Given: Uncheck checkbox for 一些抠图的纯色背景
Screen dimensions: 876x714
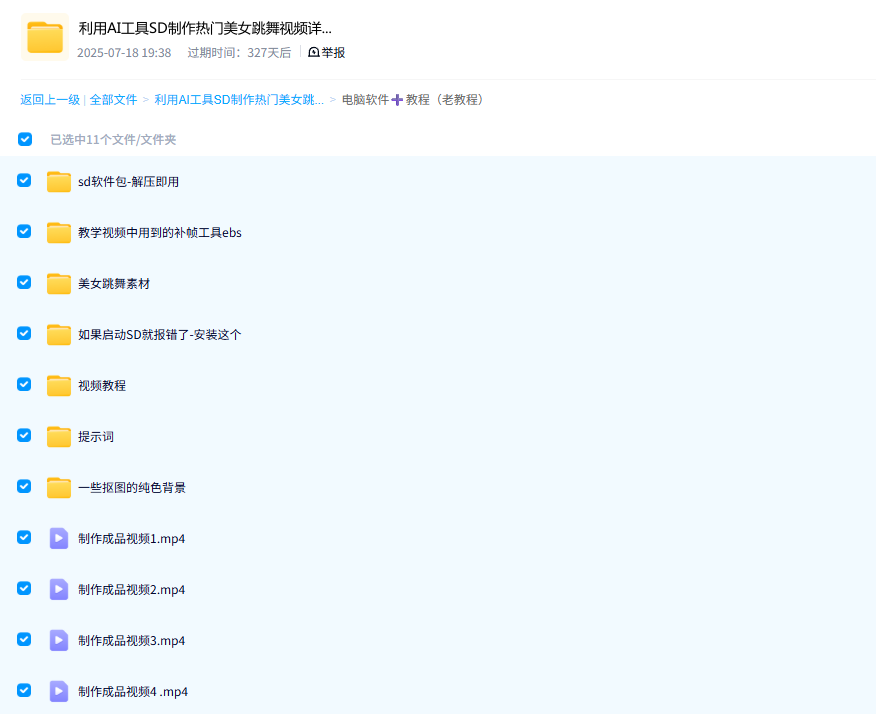Looking at the screenshot, I should (x=24, y=486).
